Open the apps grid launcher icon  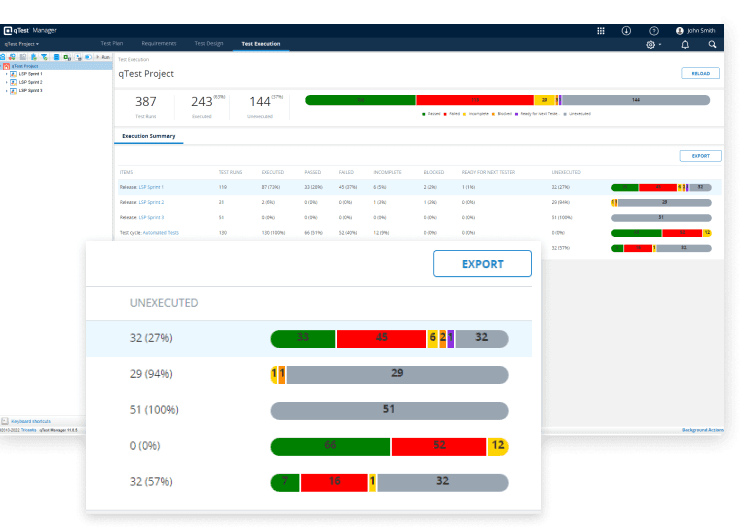(601, 31)
